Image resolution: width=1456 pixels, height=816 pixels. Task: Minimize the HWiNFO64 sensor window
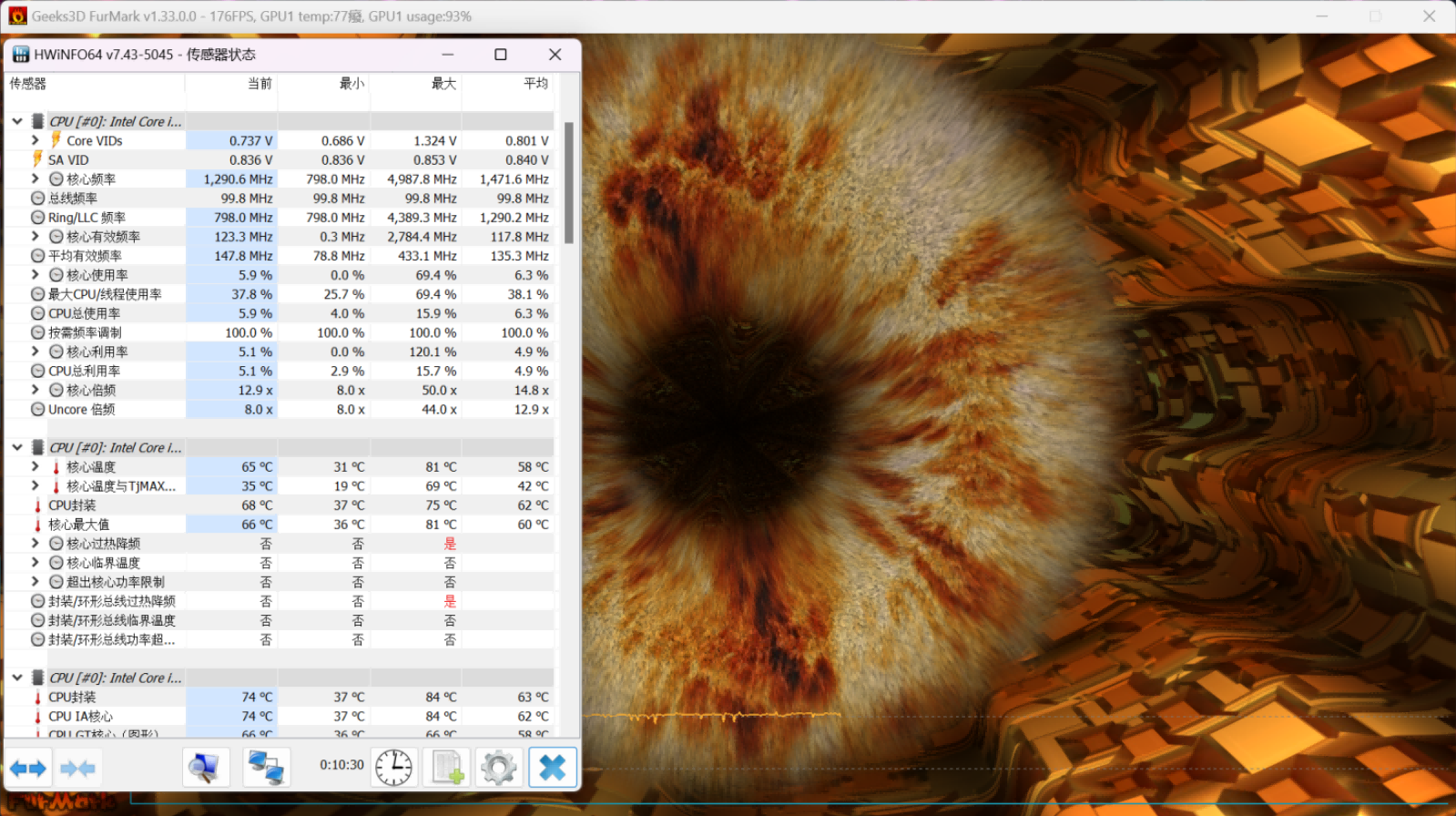tap(447, 55)
